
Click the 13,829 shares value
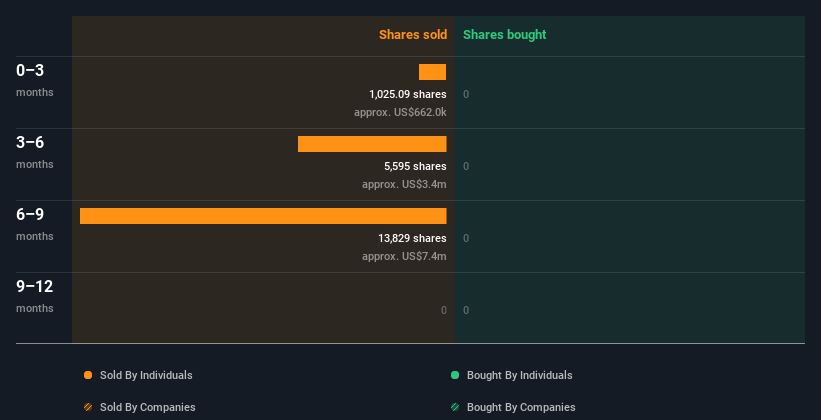[413, 238]
